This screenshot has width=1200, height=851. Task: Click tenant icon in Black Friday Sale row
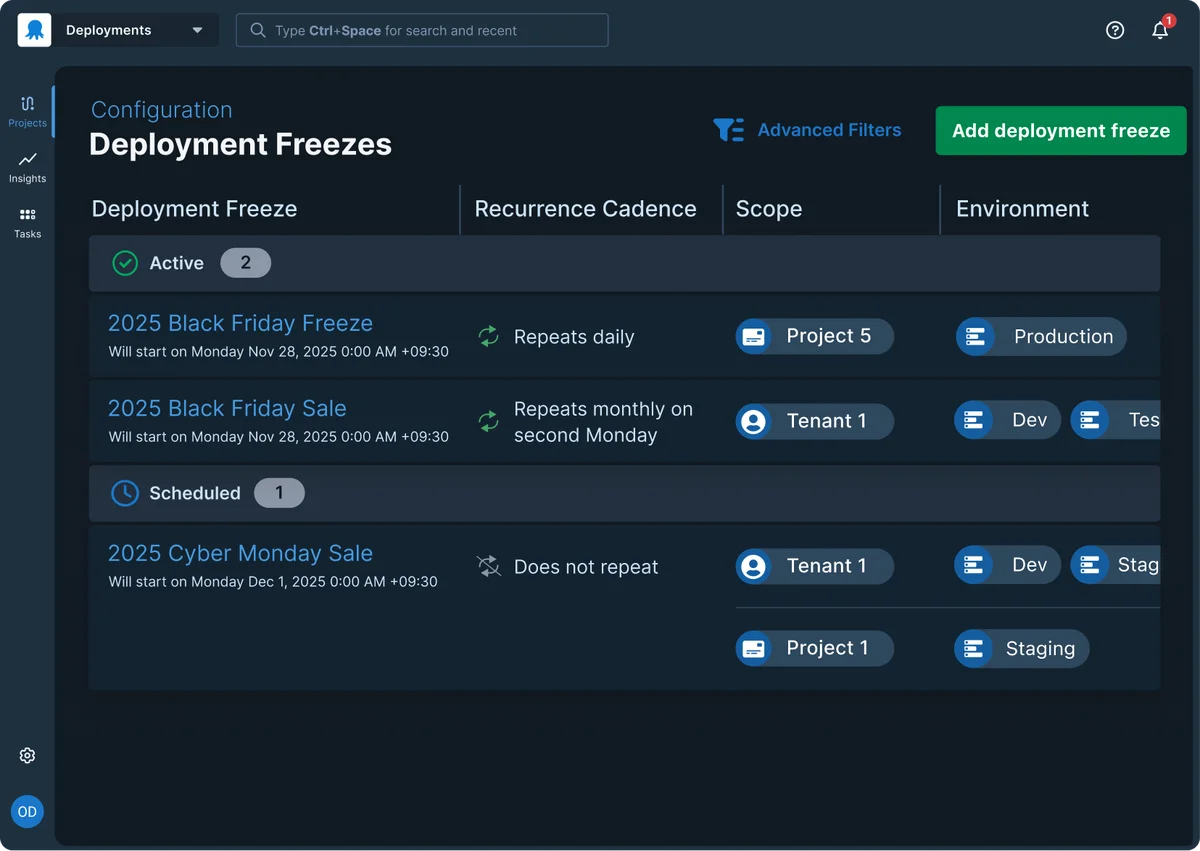coord(754,421)
